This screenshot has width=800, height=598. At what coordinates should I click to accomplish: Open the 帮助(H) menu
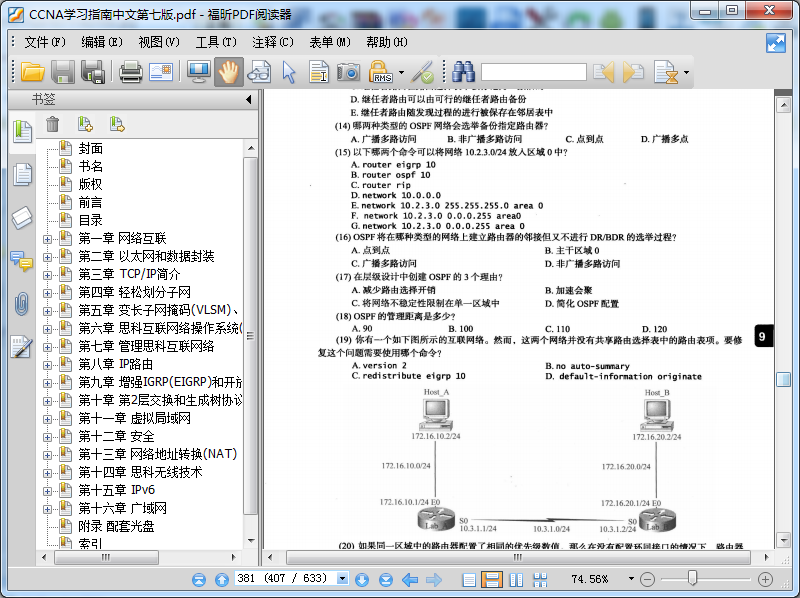pos(387,42)
